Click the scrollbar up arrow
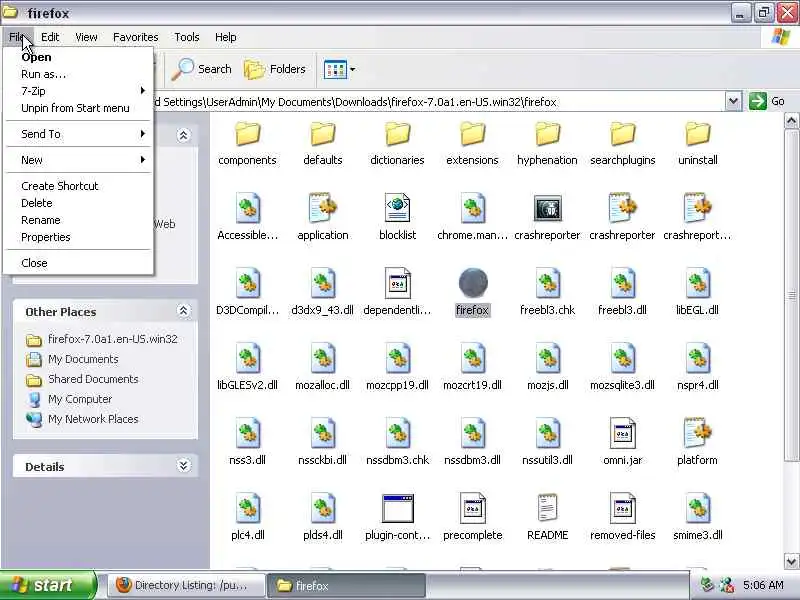800x600 pixels. click(x=791, y=121)
